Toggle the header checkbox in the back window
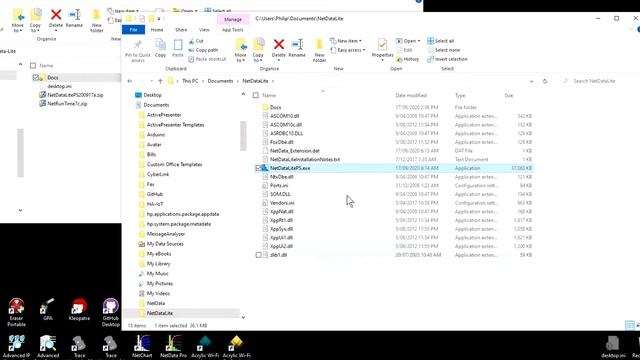640x360 pixels. [33, 65]
